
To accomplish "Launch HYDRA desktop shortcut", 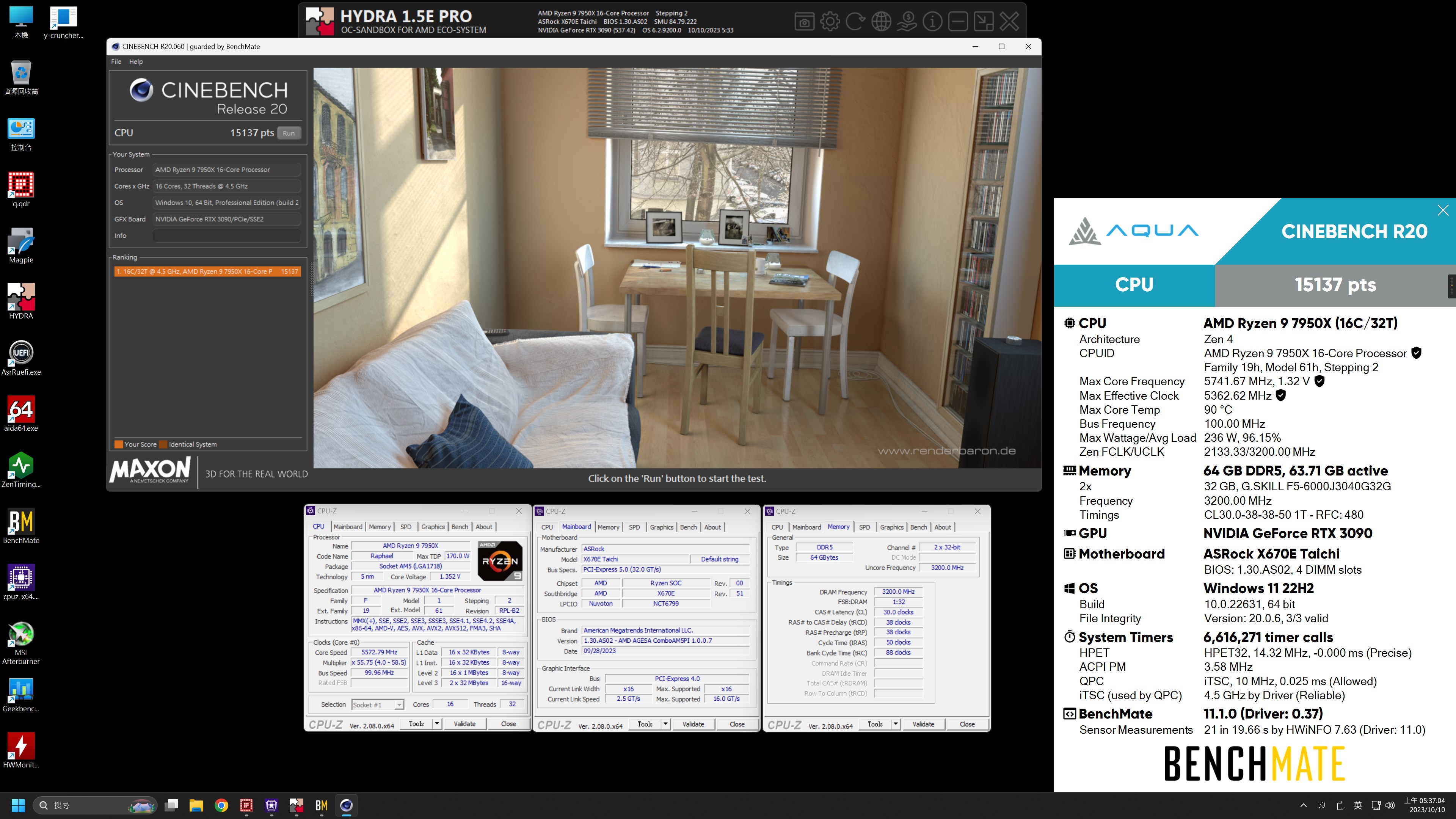I will click(x=21, y=301).
